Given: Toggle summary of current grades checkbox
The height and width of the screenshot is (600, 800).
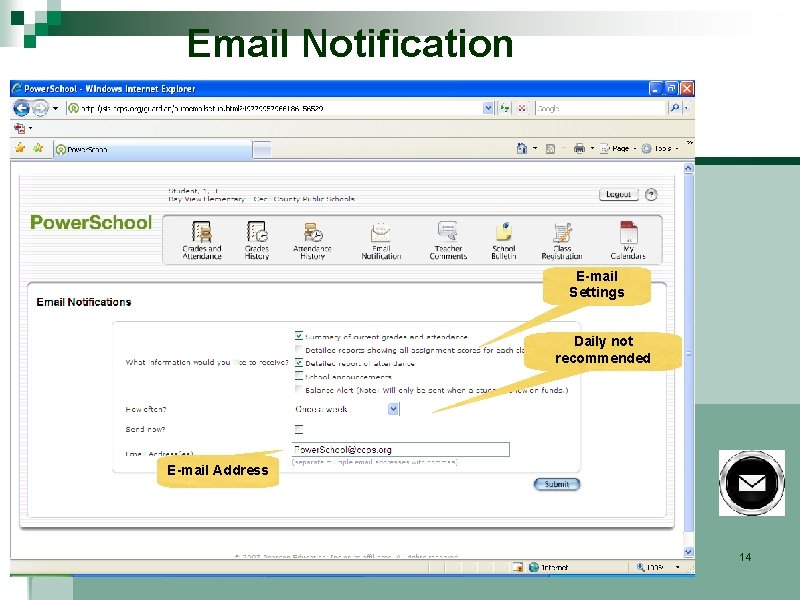Looking at the screenshot, I should pyautogui.click(x=299, y=336).
